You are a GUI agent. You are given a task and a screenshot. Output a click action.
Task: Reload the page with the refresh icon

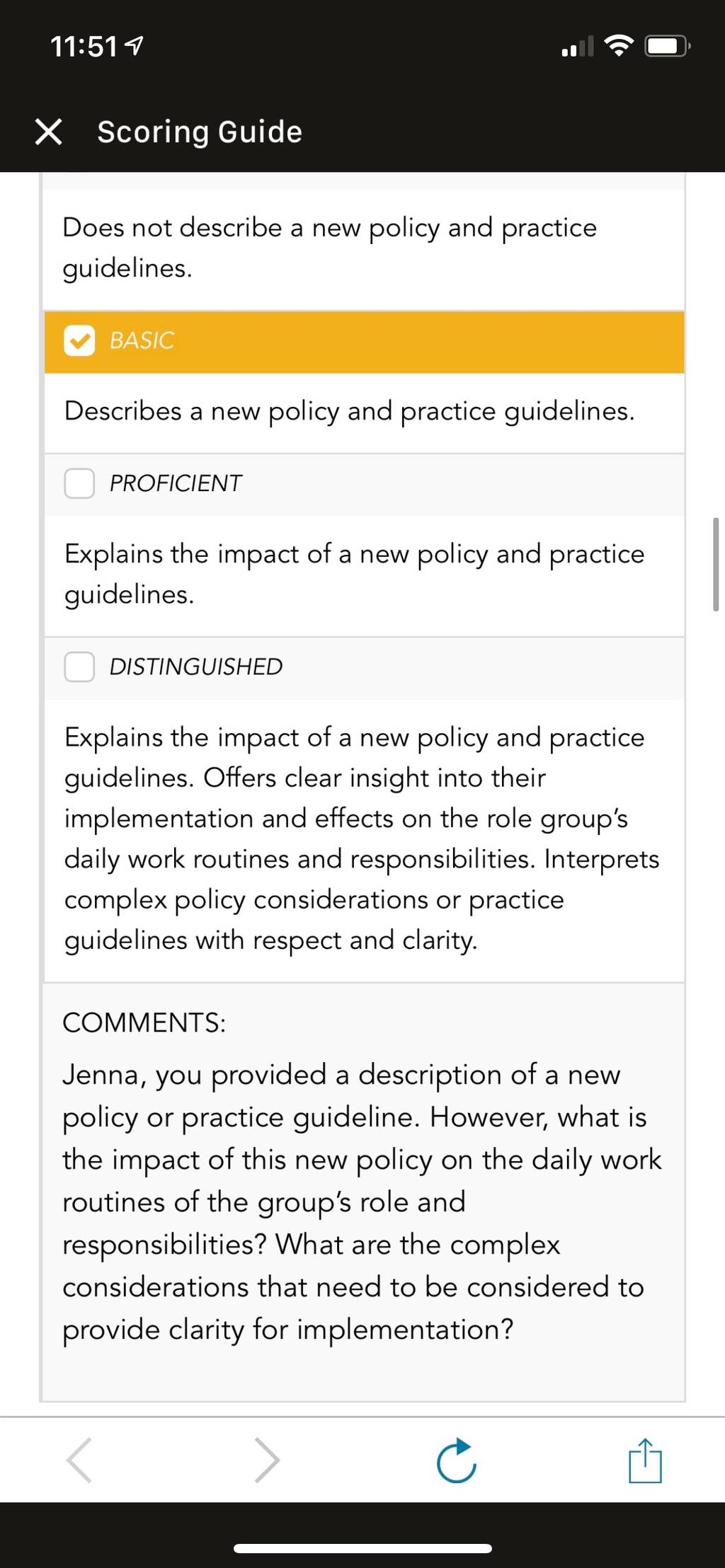coord(457,1460)
